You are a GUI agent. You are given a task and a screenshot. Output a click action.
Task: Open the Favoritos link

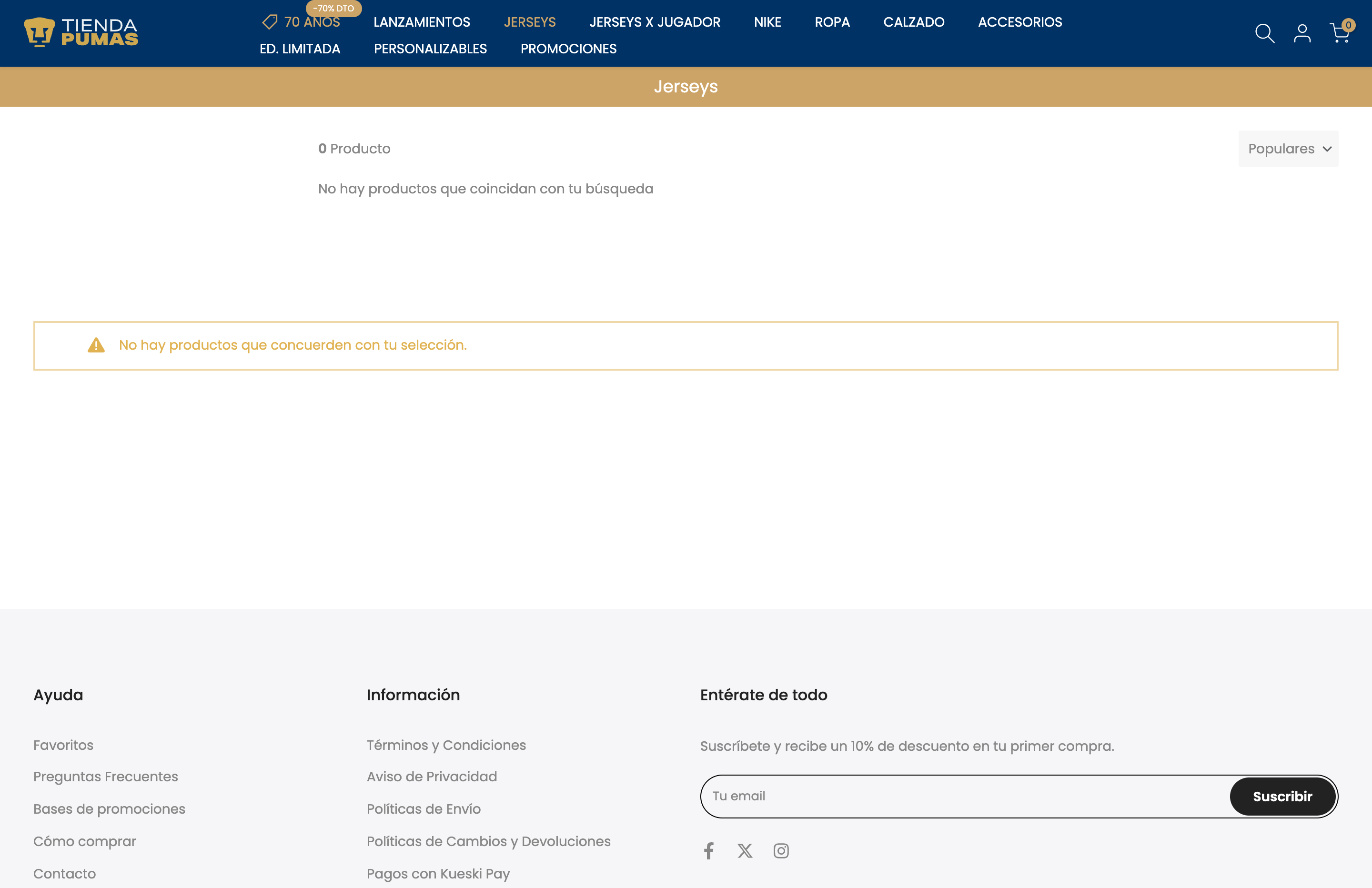63,745
